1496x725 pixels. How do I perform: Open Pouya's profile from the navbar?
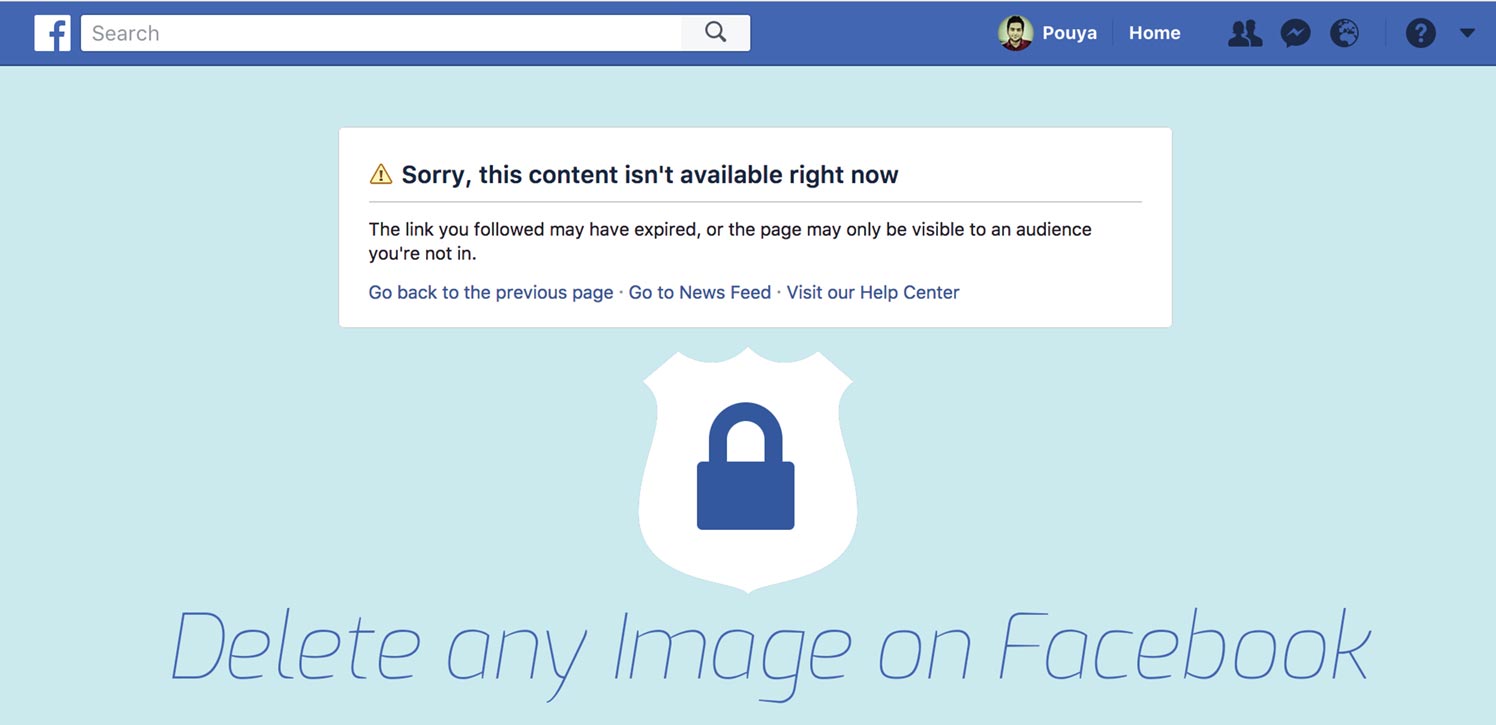pos(1069,33)
